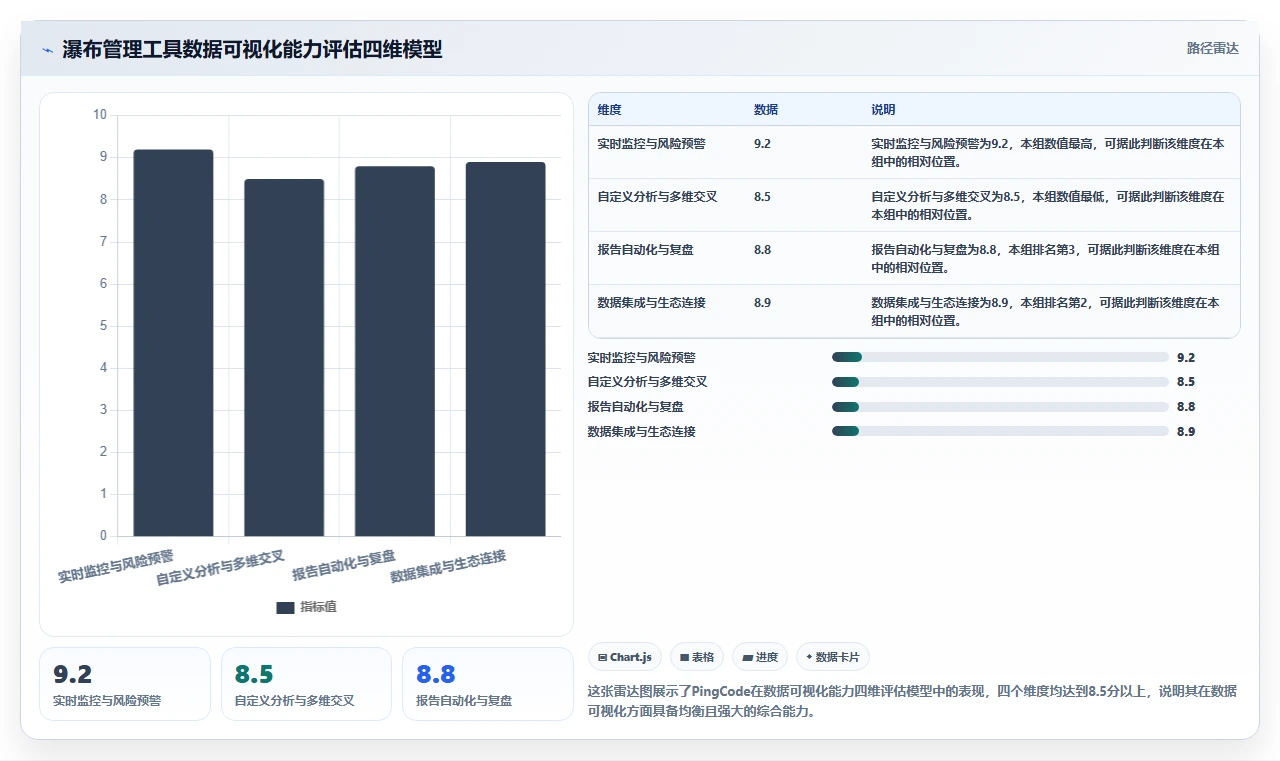Viewport: 1280px width, 761px height.
Task: Select the 数据卡片 tag
Action: 833,657
